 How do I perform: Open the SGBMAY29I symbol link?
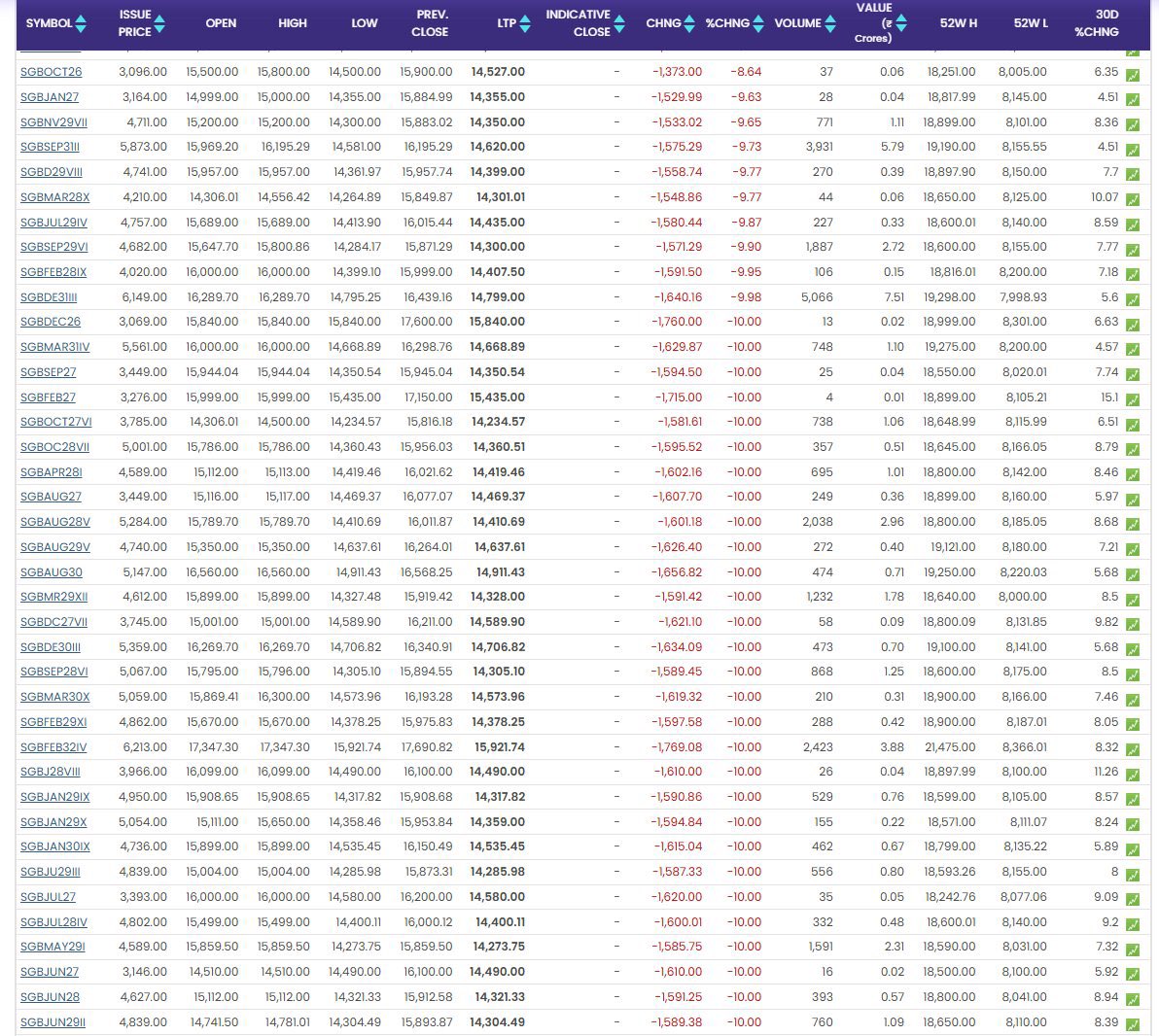[53, 947]
